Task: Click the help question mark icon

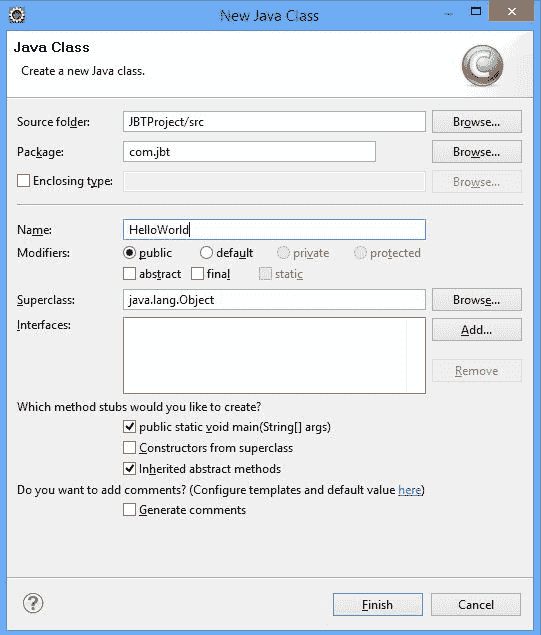Action: pos(33,603)
